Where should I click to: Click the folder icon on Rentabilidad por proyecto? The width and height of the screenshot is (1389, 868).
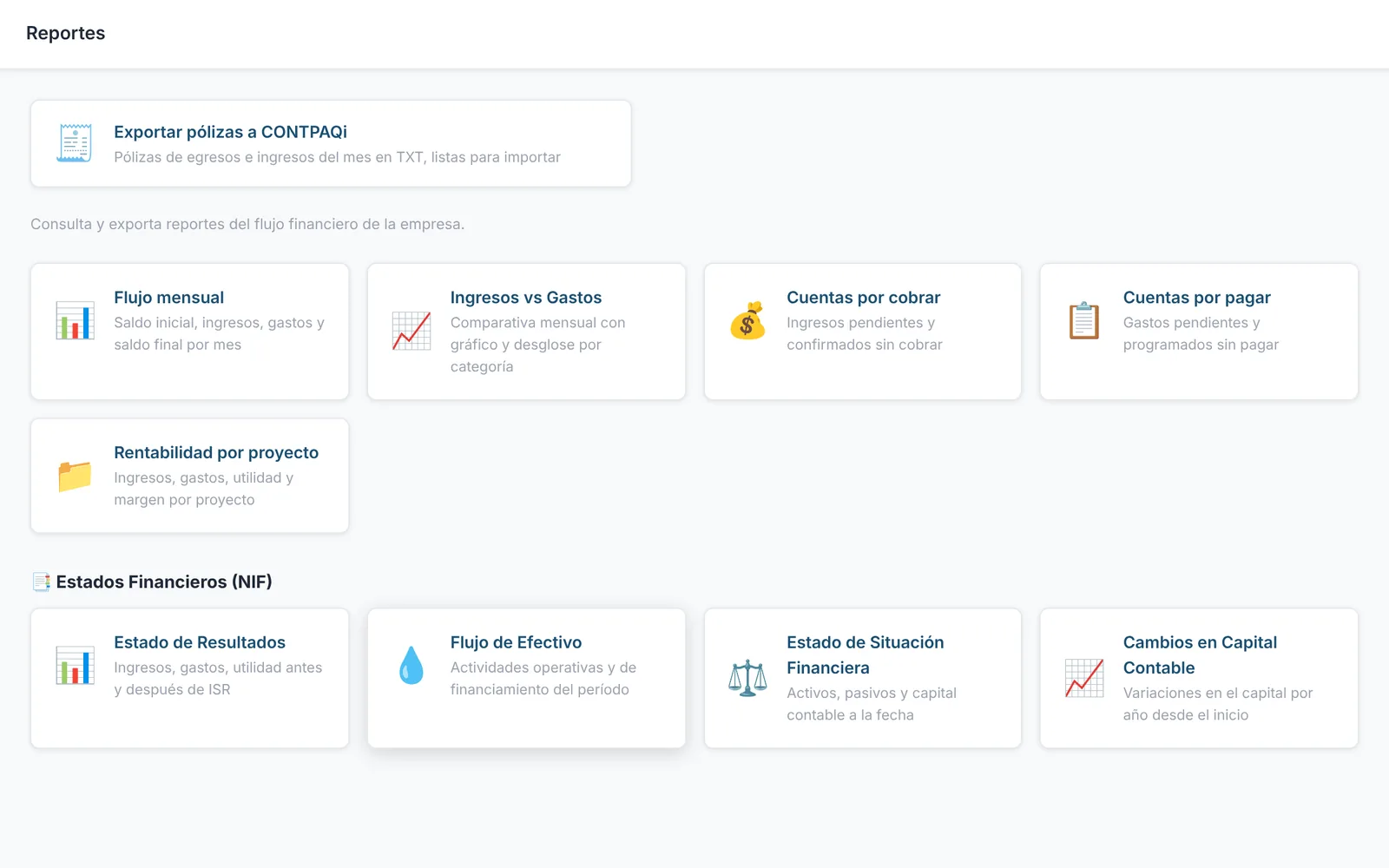click(75, 476)
